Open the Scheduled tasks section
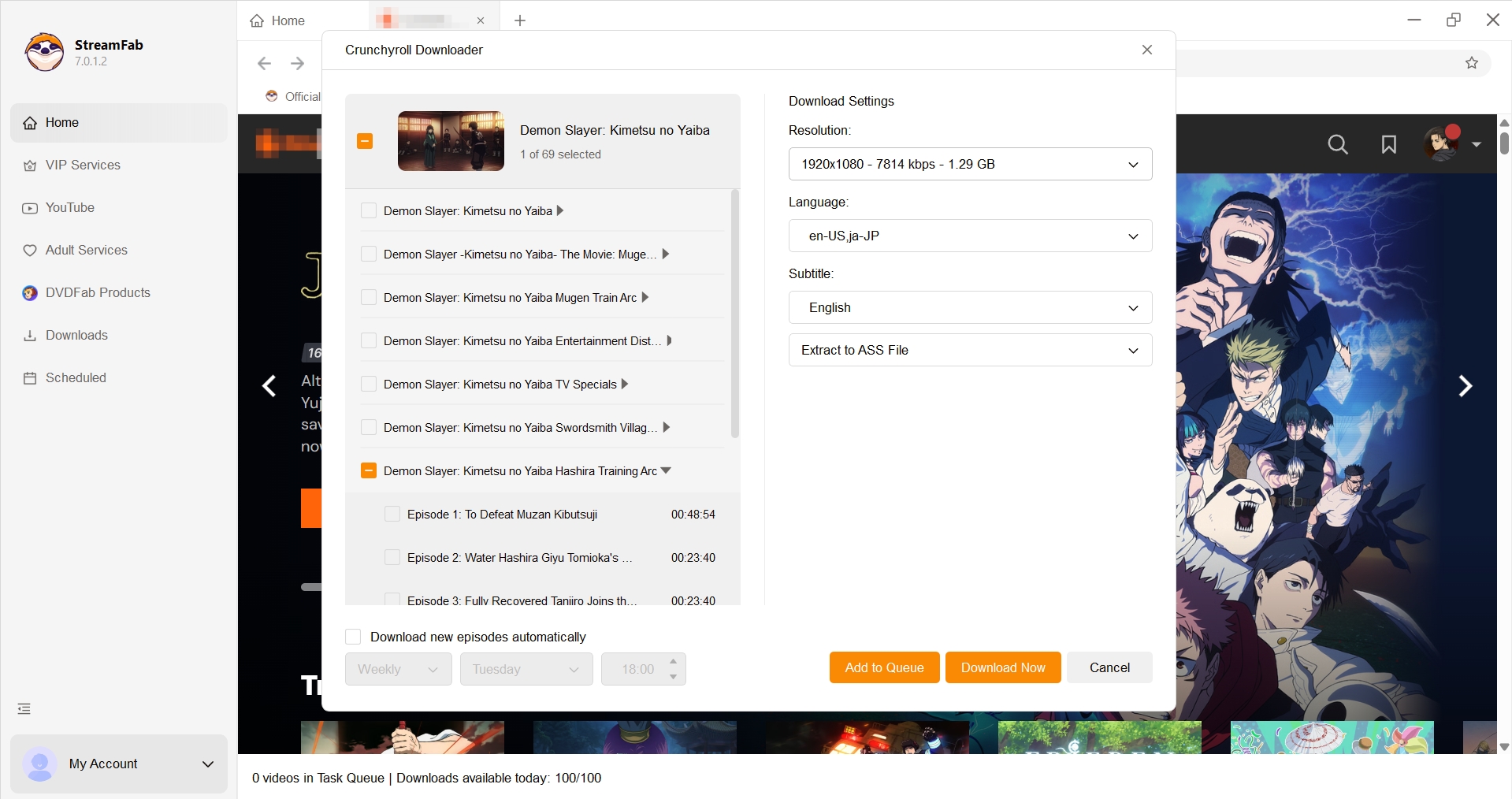1512x799 pixels. point(75,377)
